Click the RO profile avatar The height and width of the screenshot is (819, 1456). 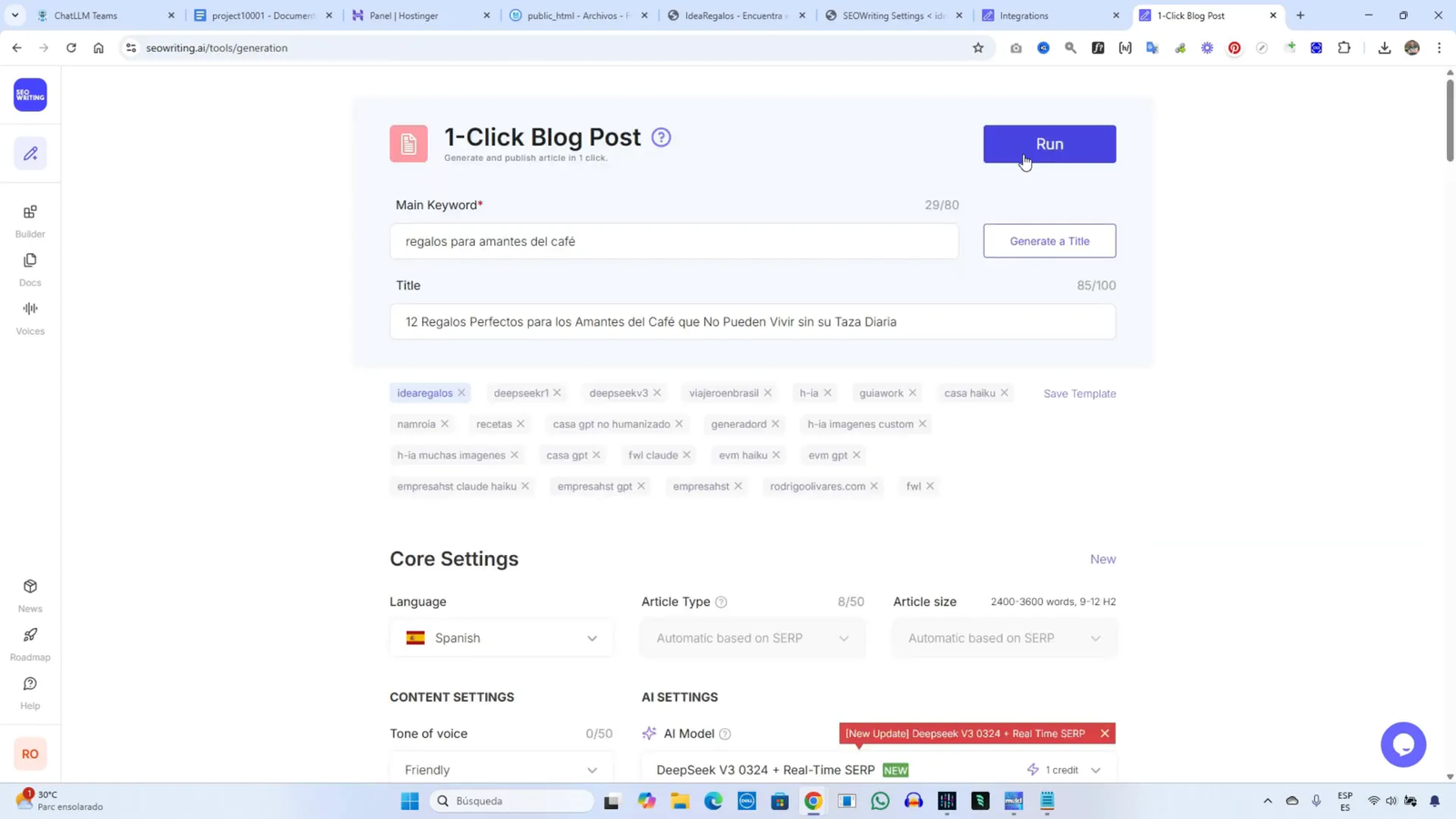click(29, 753)
